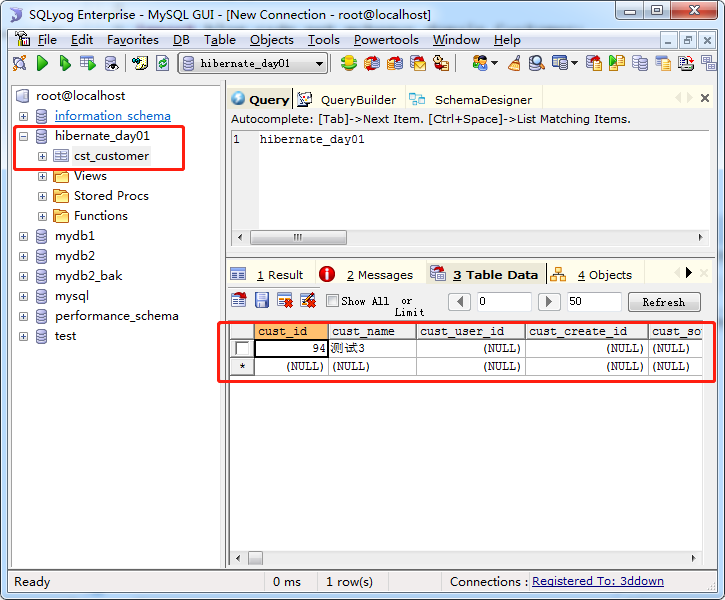Click the next page arrow button
Viewport: 725px width, 600px height.
549,302
